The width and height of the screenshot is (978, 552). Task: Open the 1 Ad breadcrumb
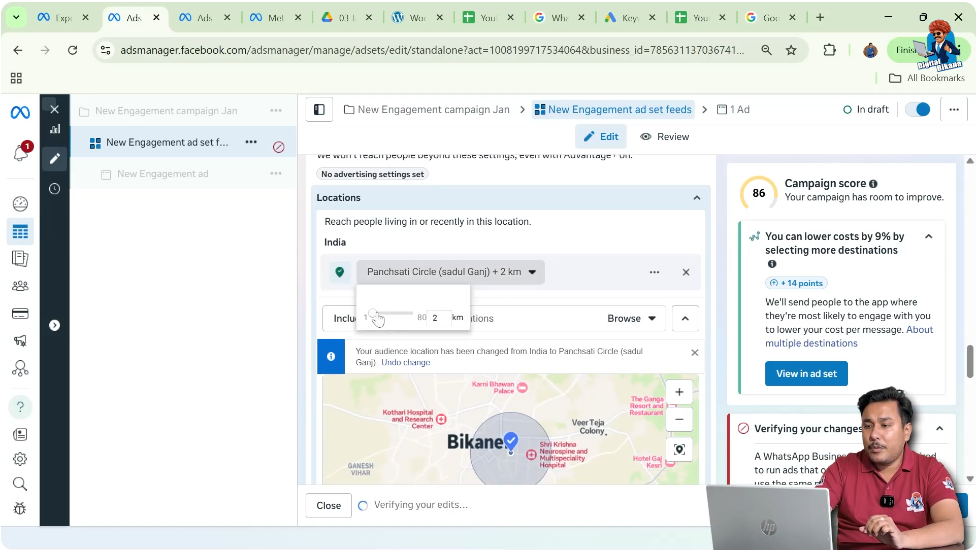(x=734, y=110)
